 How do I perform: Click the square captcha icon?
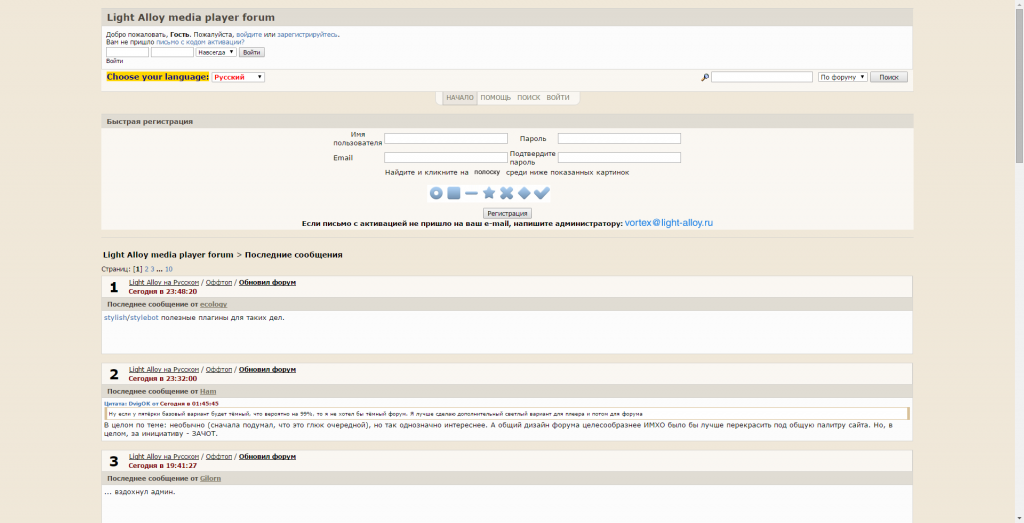click(x=454, y=193)
